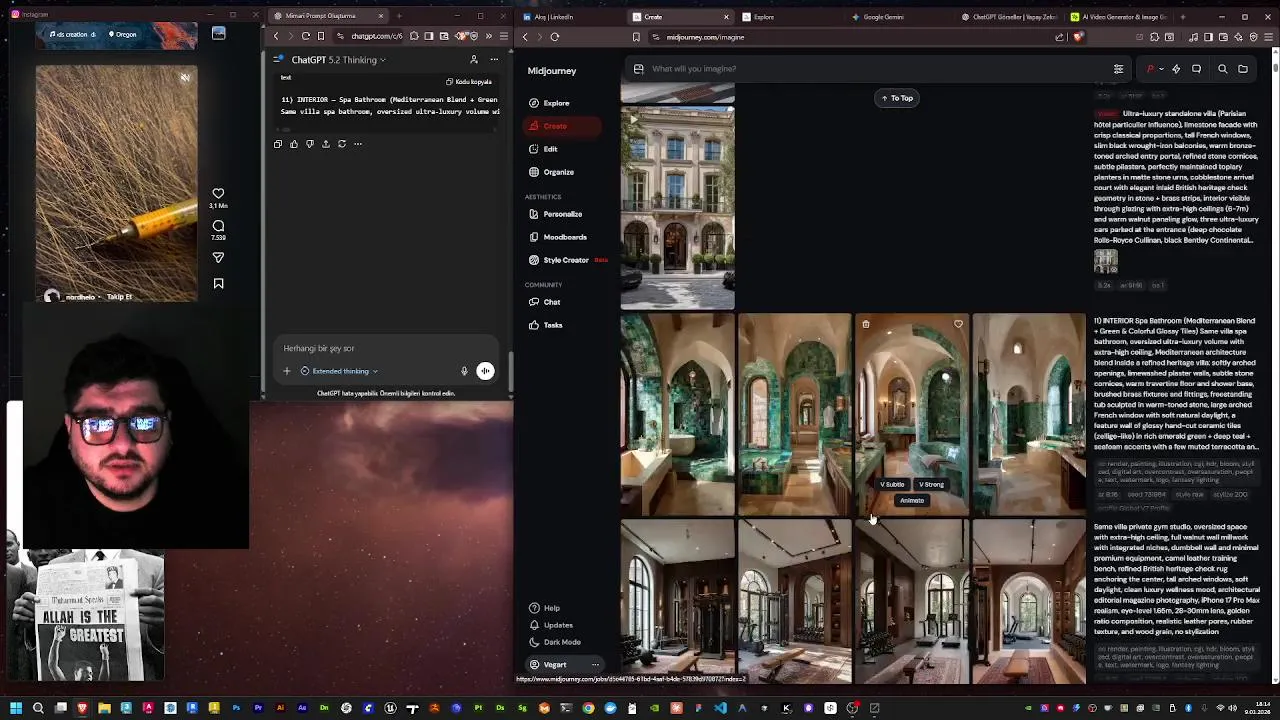Open the ChatGPT sidebar menu icon
The width and height of the screenshot is (1280, 720).
pos(278,60)
